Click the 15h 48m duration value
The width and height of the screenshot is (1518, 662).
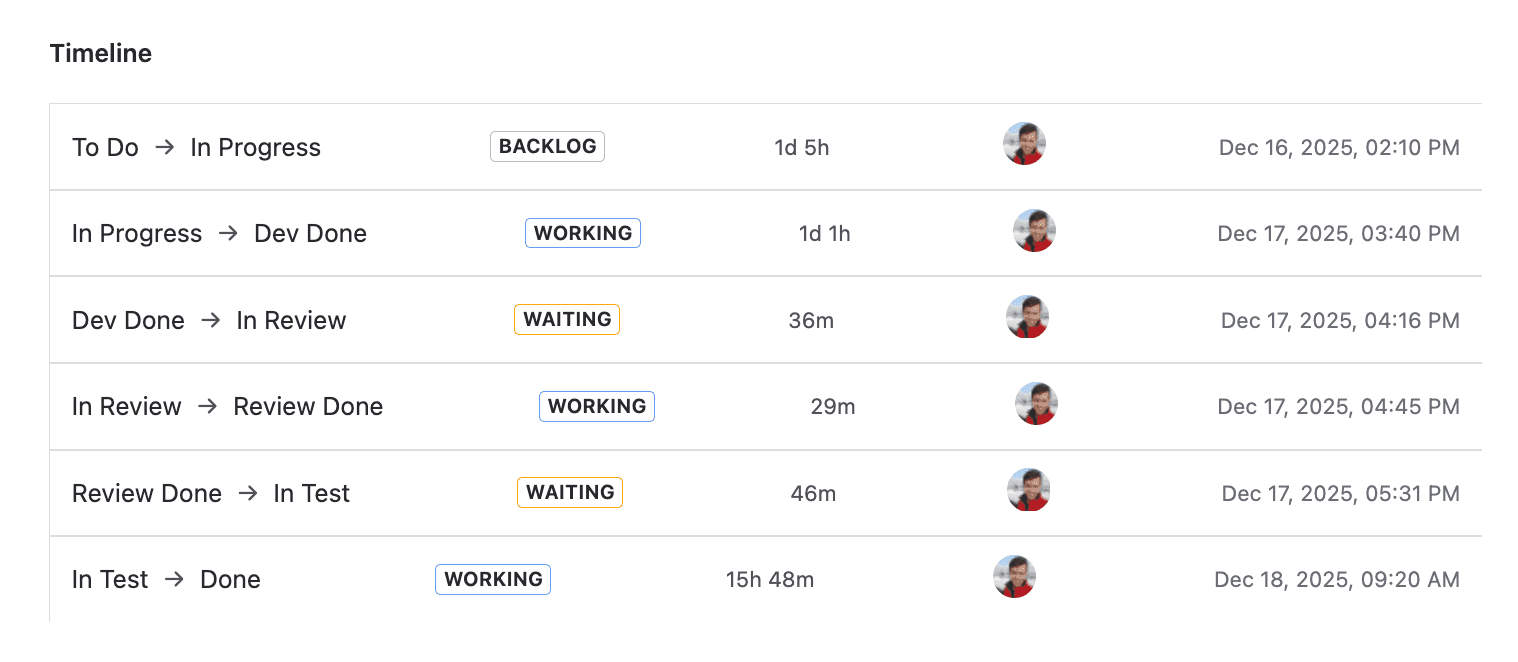click(x=769, y=580)
